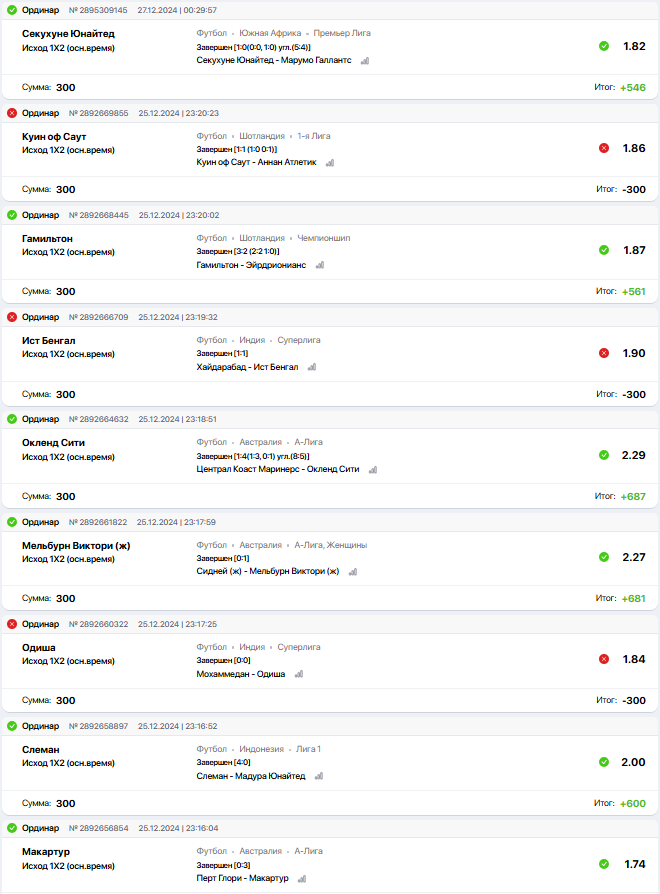Image resolution: width=660 pixels, height=894 pixels.
Task: Click stats icon beside Куин оф Саут - Аннан Атлетик
Action: (329, 162)
